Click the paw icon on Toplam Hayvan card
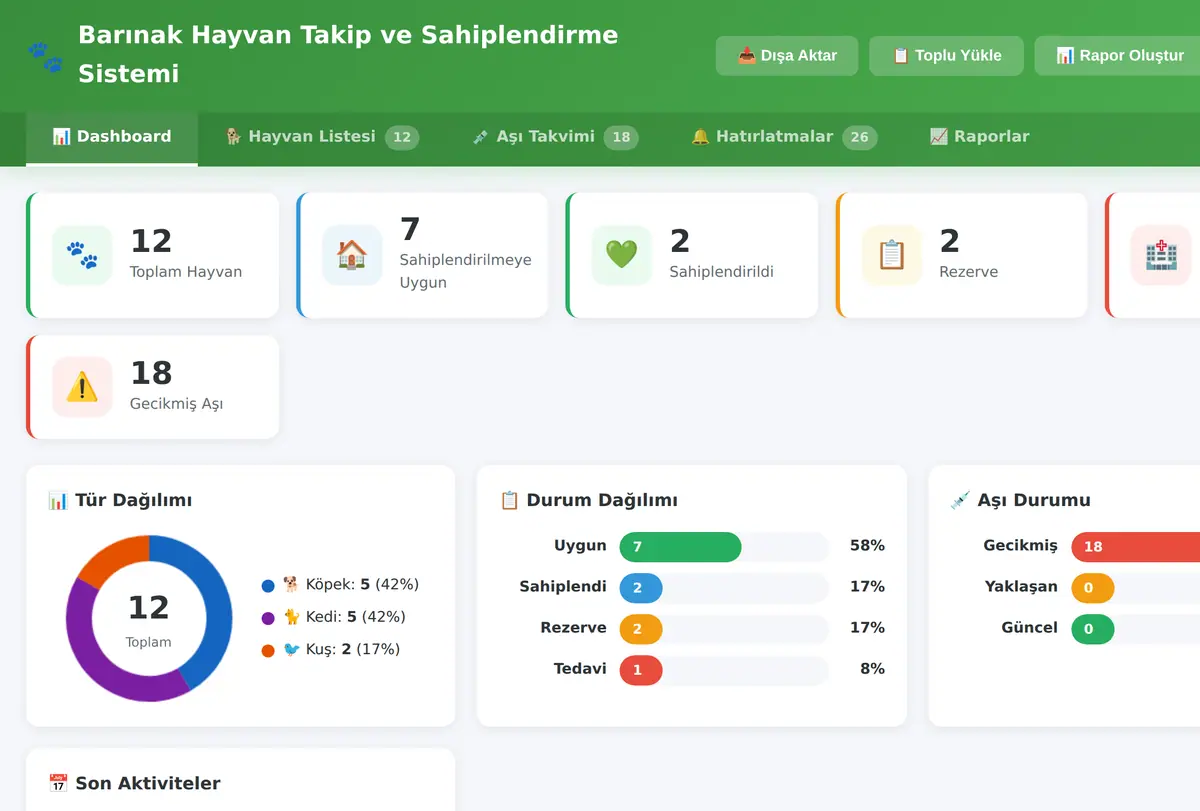This screenshot has width=1200, height=811. (82, 255)
